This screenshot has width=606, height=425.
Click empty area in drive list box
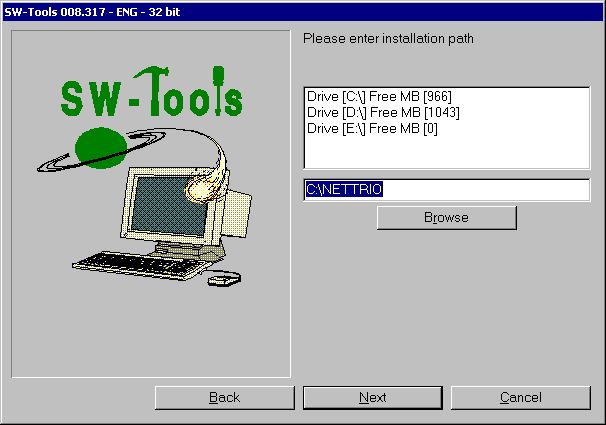click(446, 152)
